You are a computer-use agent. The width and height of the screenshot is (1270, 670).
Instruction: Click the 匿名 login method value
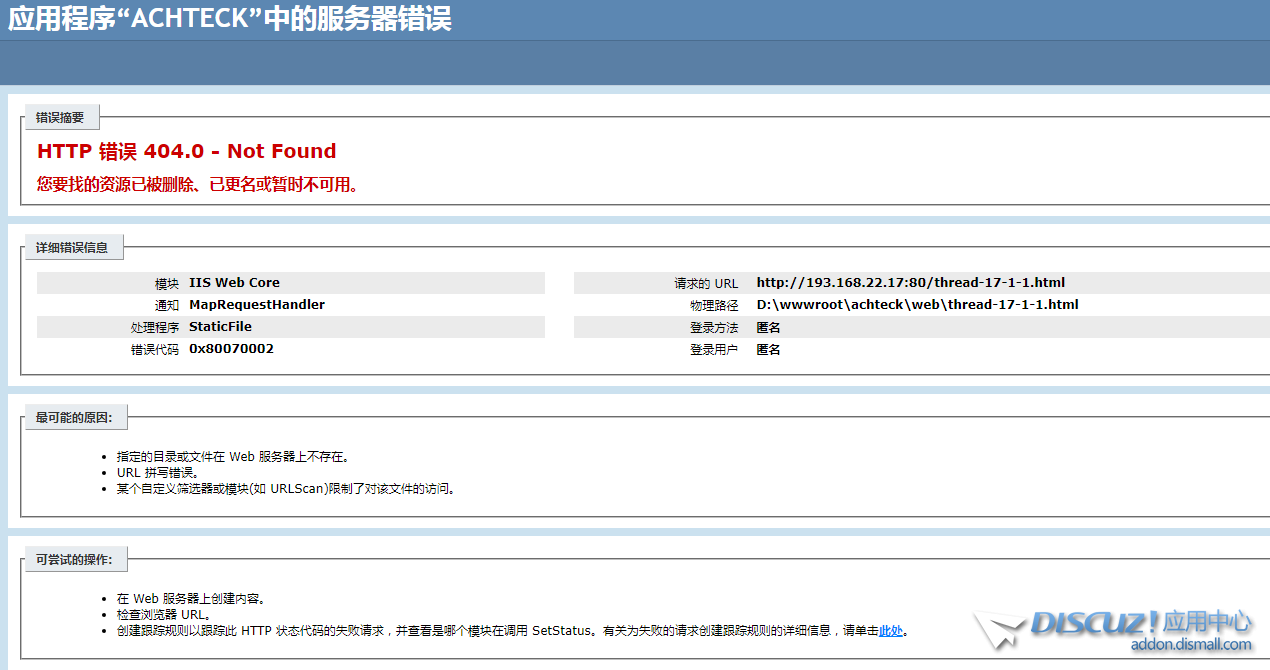768,326
